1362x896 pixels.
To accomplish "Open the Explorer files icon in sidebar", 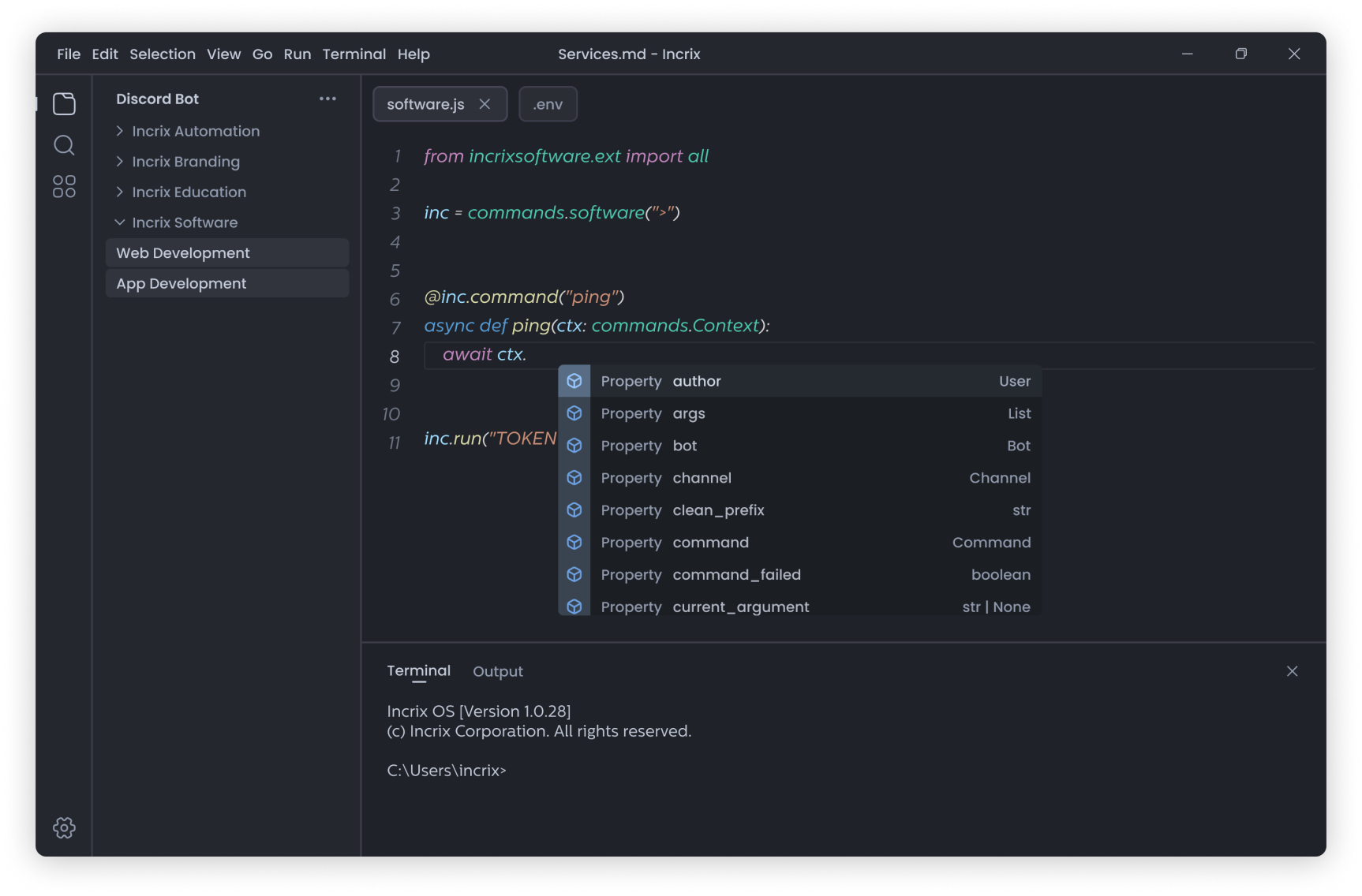I will 64,103.
